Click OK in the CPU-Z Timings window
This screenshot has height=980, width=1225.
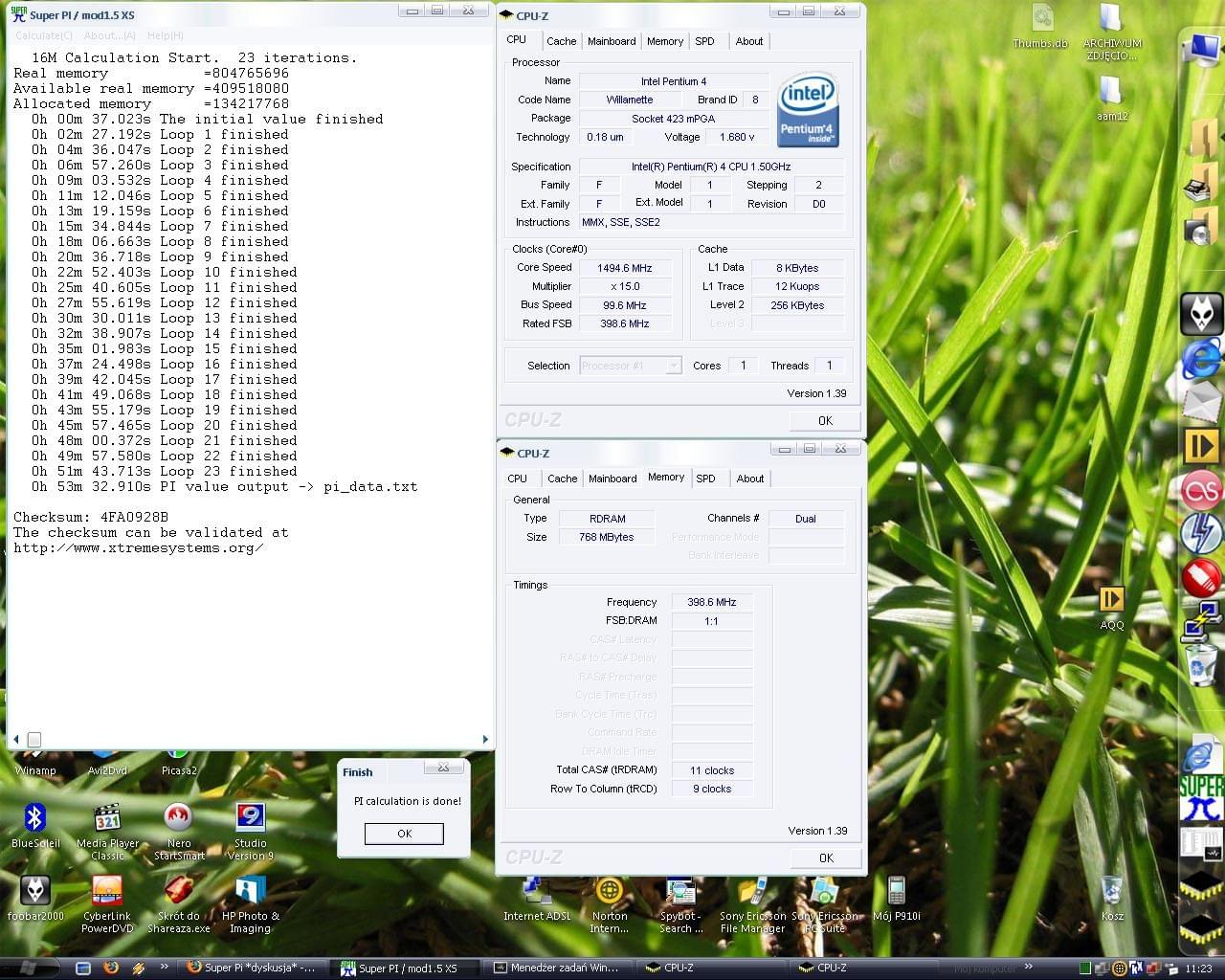[x=826, y=857]
